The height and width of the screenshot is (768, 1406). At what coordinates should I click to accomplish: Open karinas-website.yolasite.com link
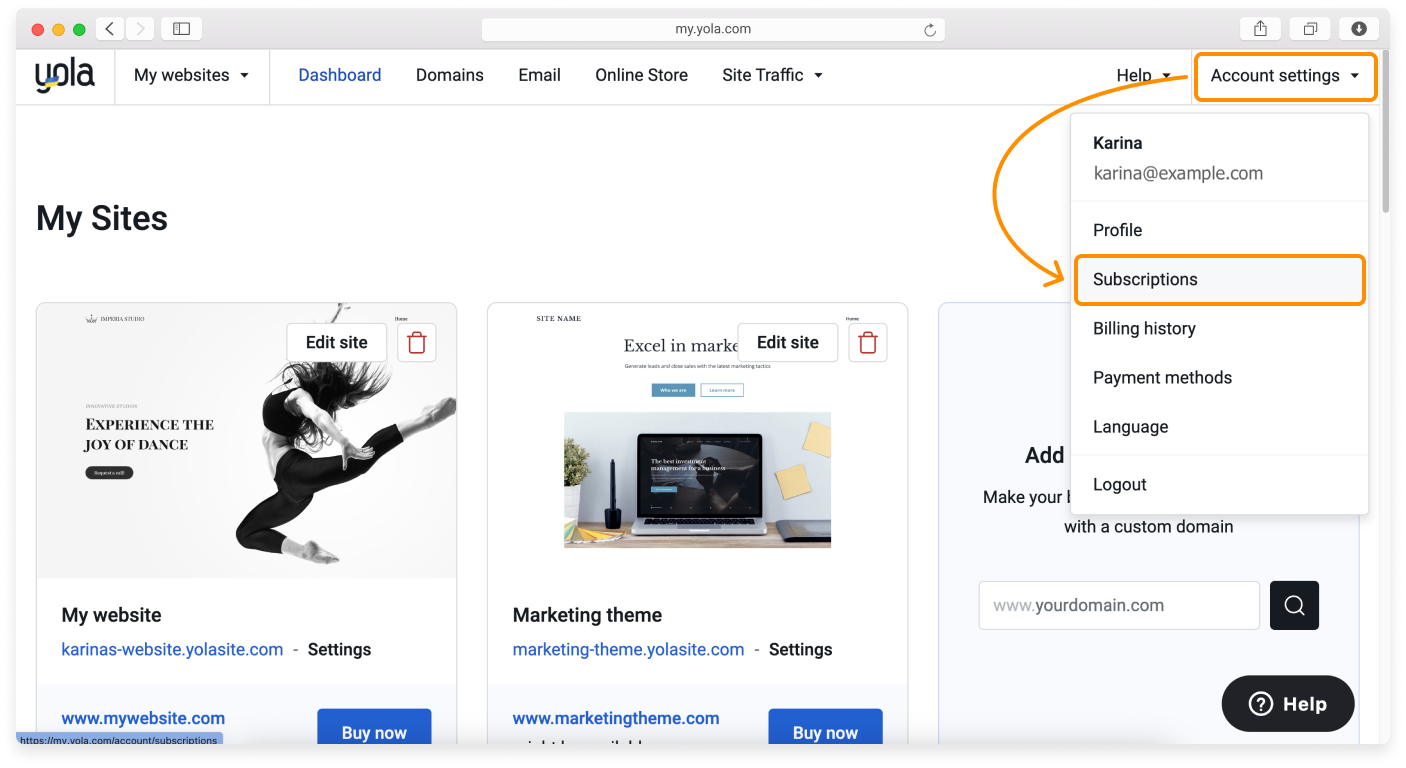tap(172, 649)
